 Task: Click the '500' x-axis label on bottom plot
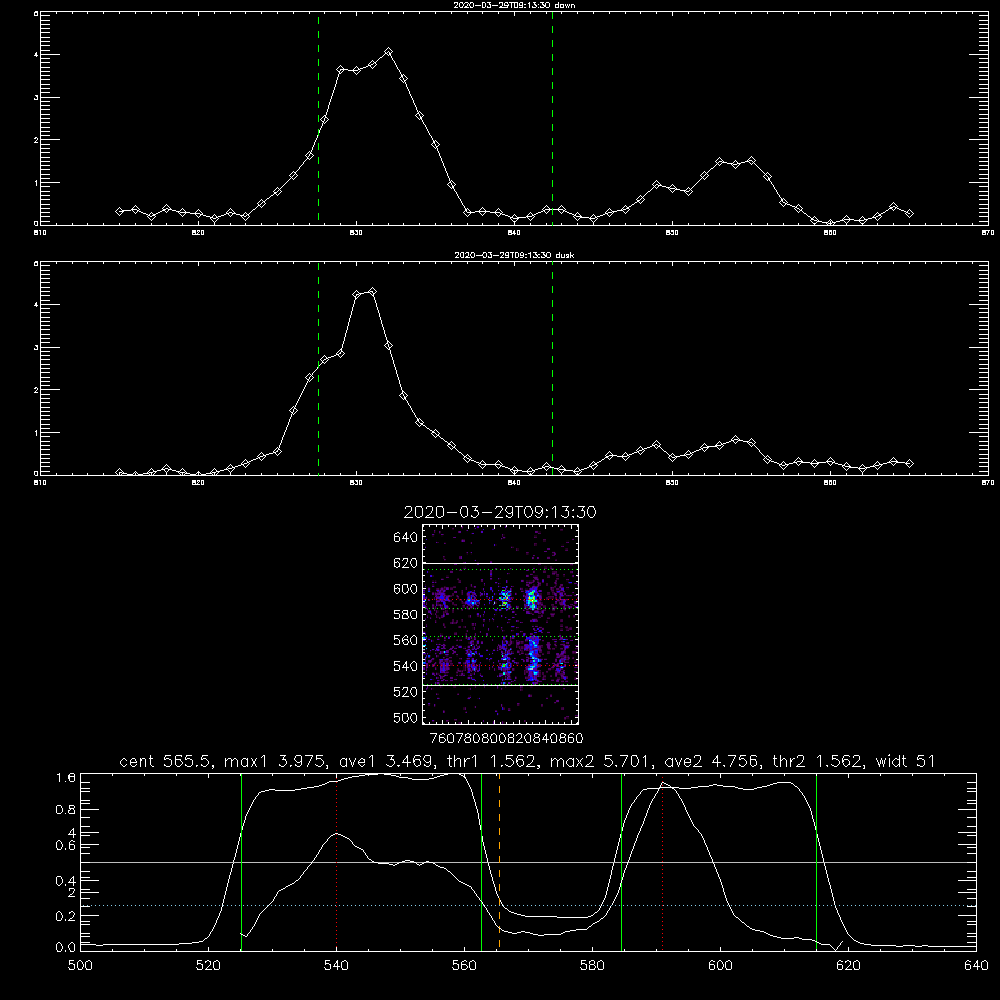(80, 966)
